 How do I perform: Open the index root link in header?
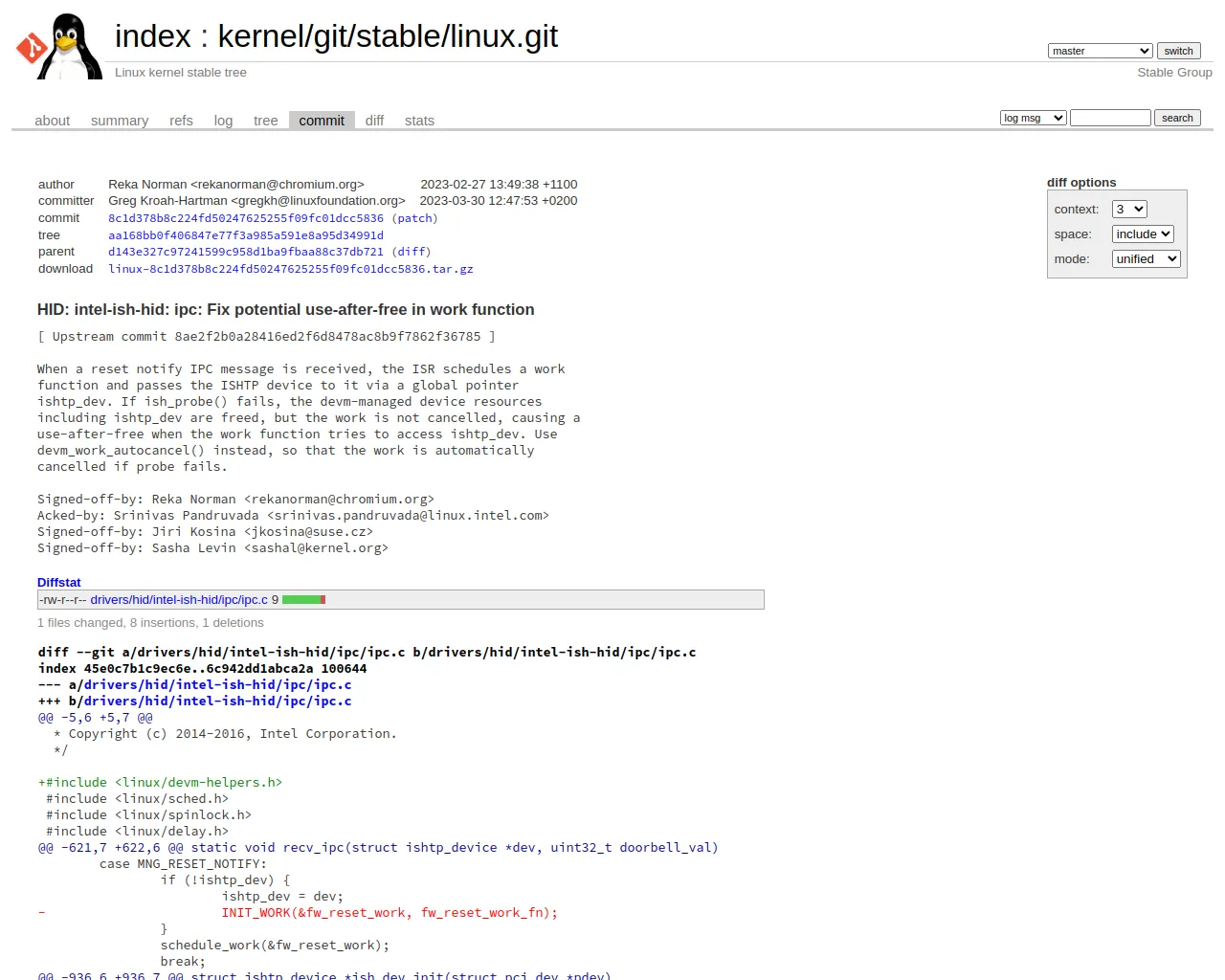point(153,36)
